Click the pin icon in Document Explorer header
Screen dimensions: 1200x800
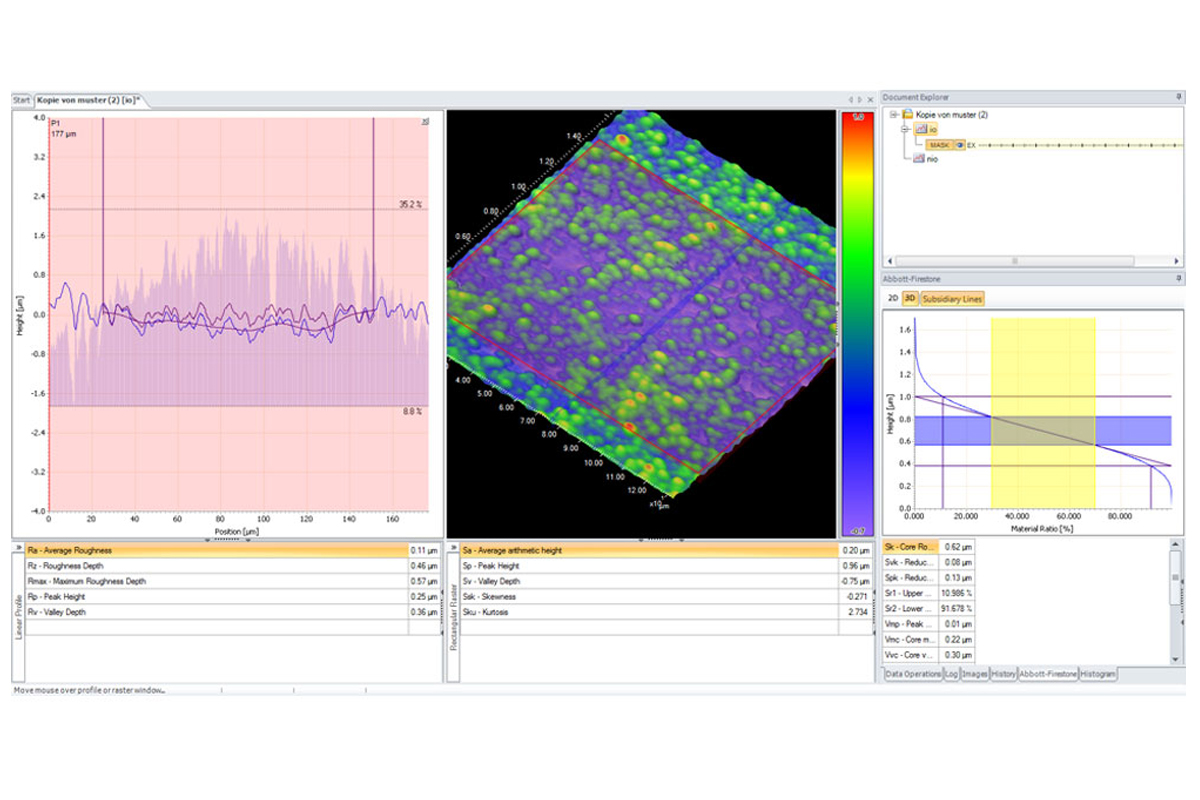1180,97
